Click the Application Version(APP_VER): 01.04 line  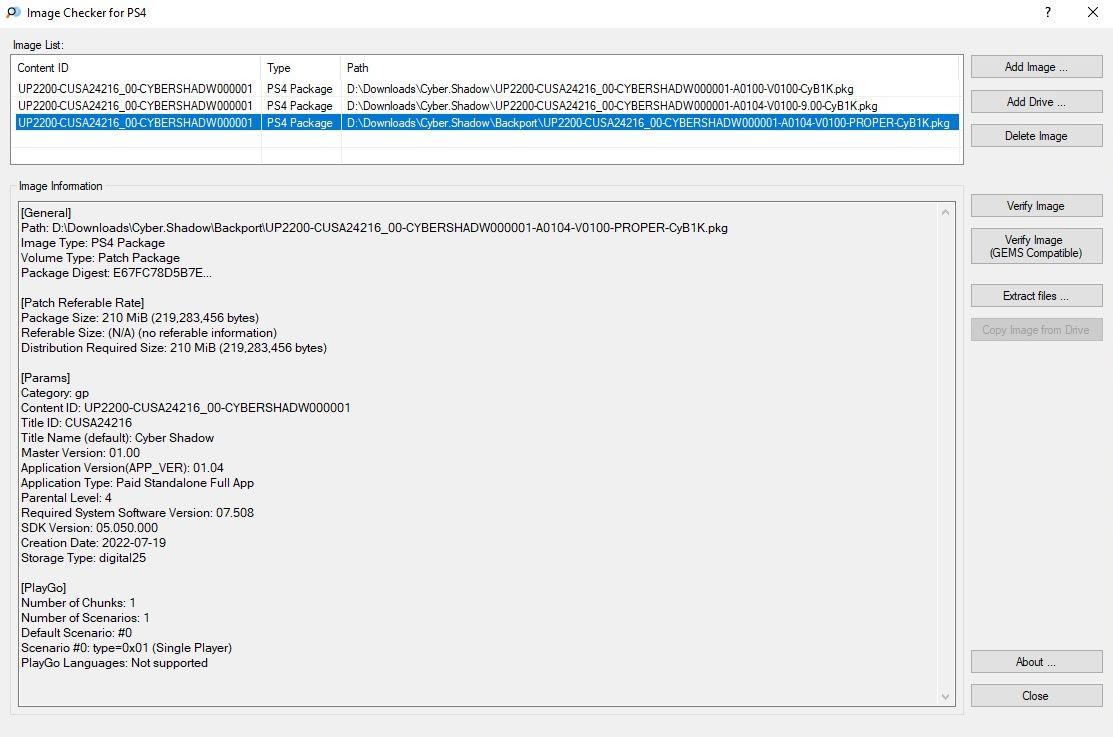coord(122,468)
